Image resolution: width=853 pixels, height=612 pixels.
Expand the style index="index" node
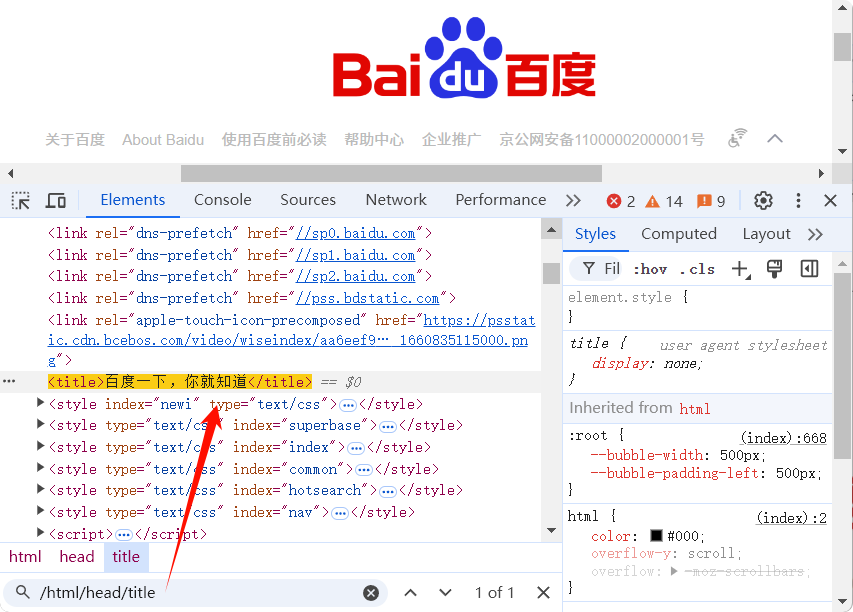(40, 446)
